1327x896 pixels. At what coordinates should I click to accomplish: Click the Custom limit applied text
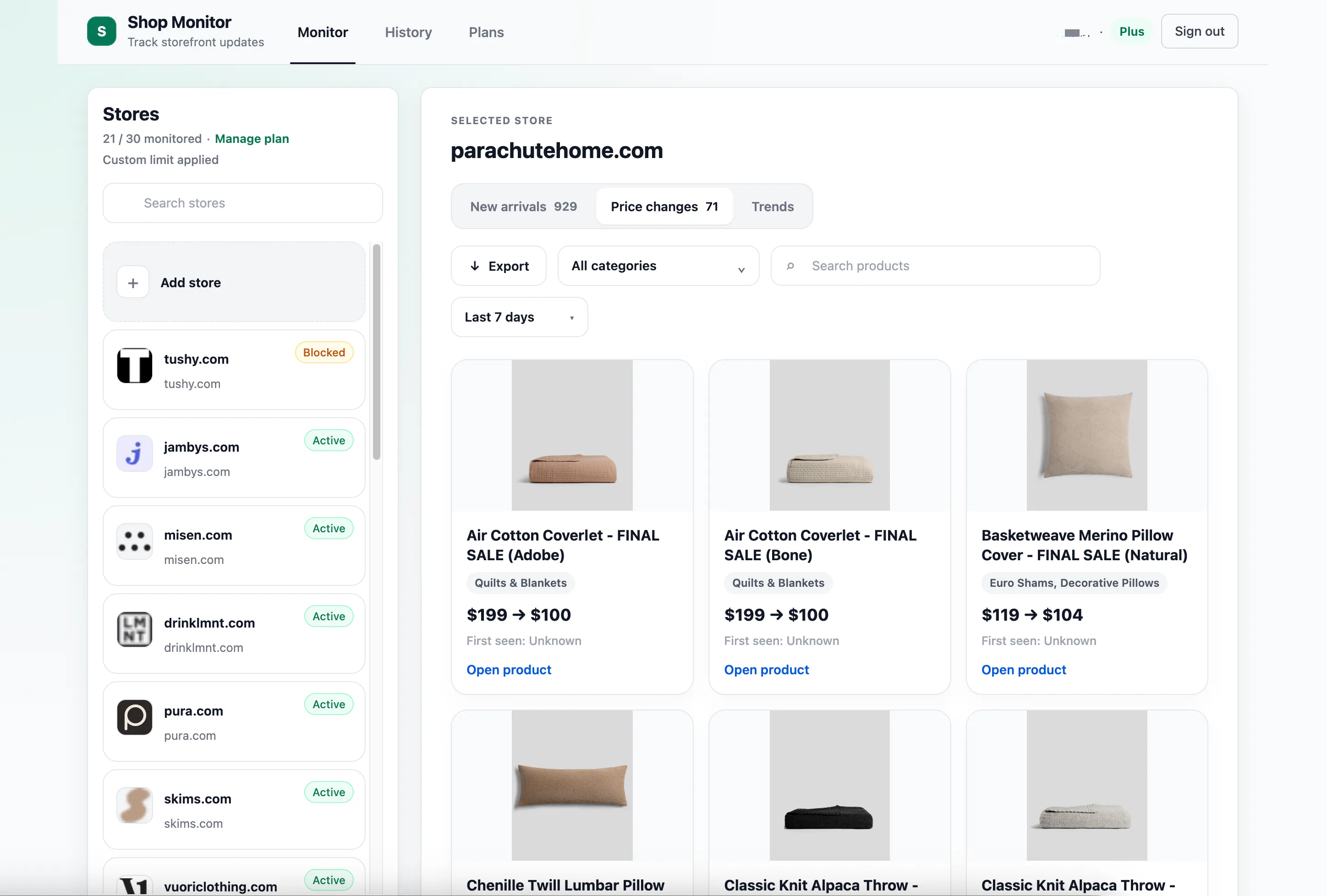[160, 160]
